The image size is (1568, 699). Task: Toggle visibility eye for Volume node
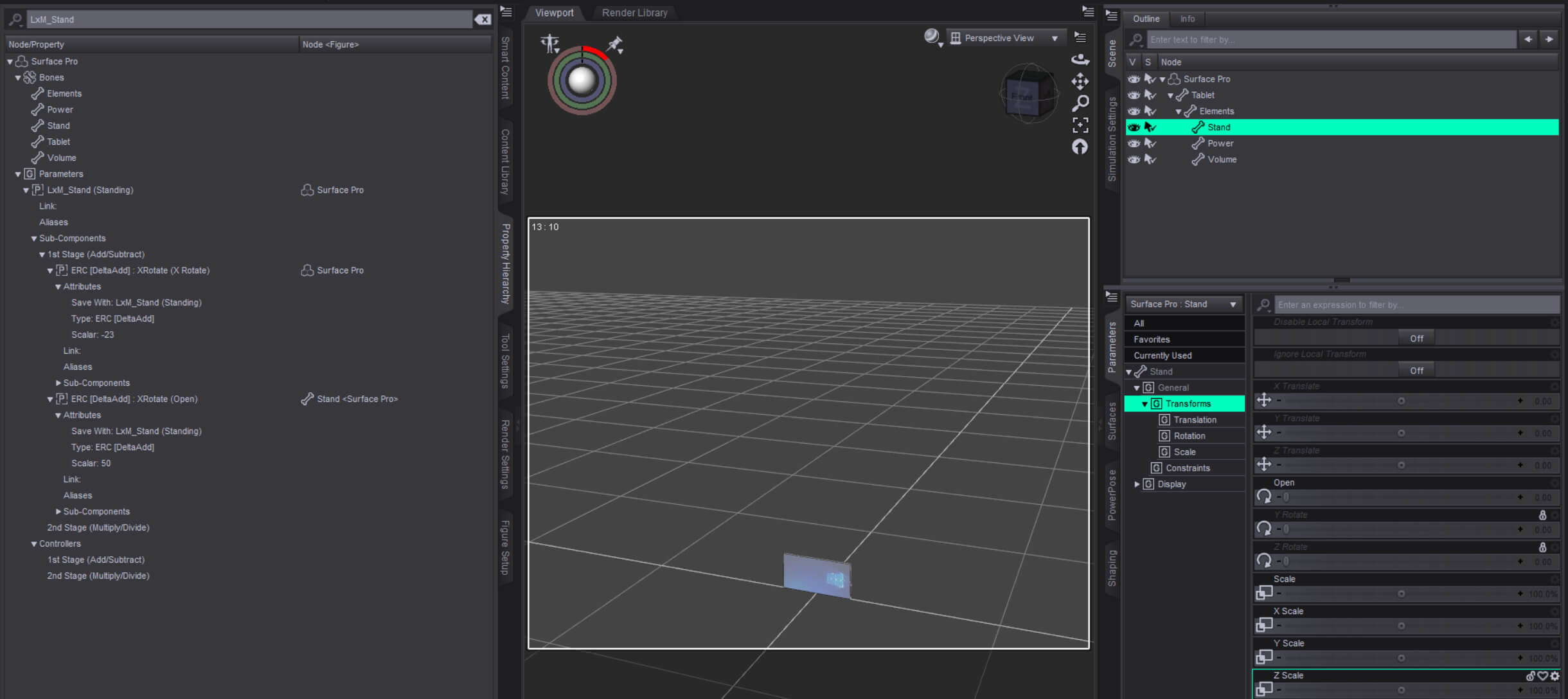pyautogui.click(x=1134, y=159)
